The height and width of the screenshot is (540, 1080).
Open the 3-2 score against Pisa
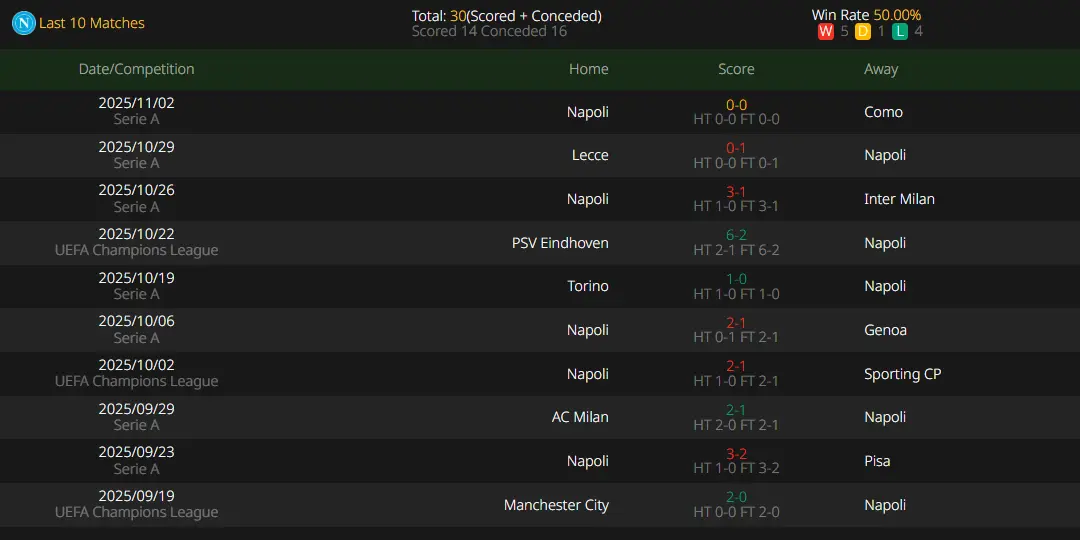(x=736, y=454)
